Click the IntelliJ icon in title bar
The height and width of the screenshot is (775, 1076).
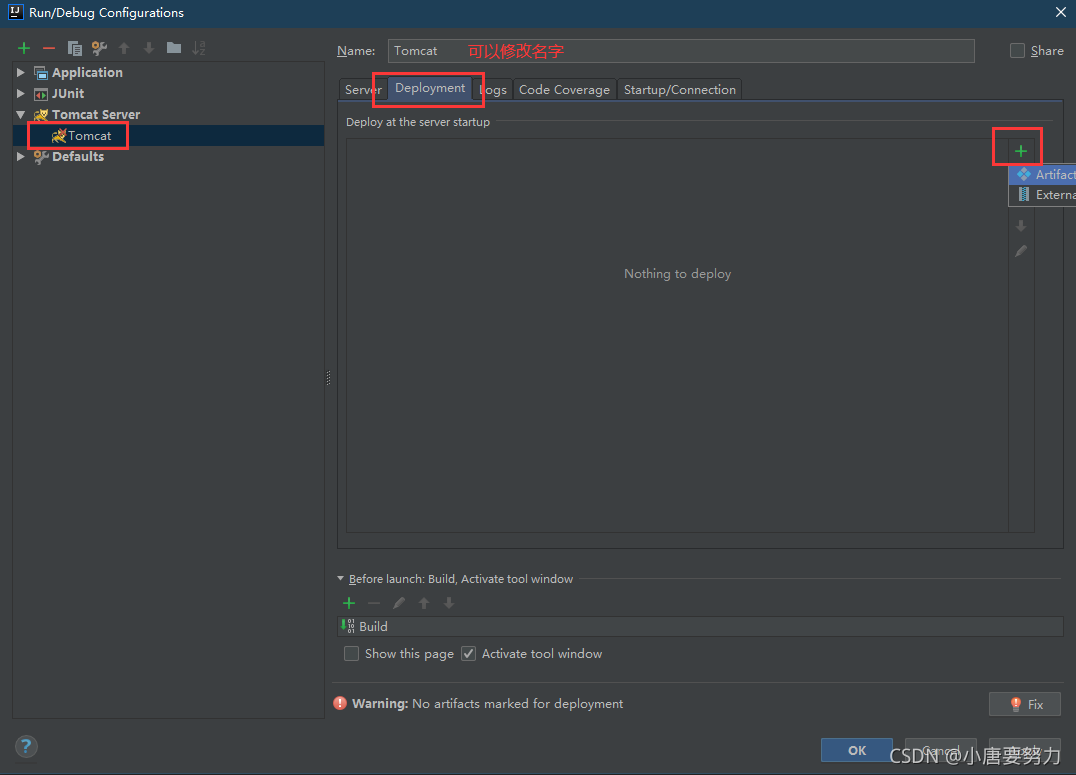tap(15, 12)
